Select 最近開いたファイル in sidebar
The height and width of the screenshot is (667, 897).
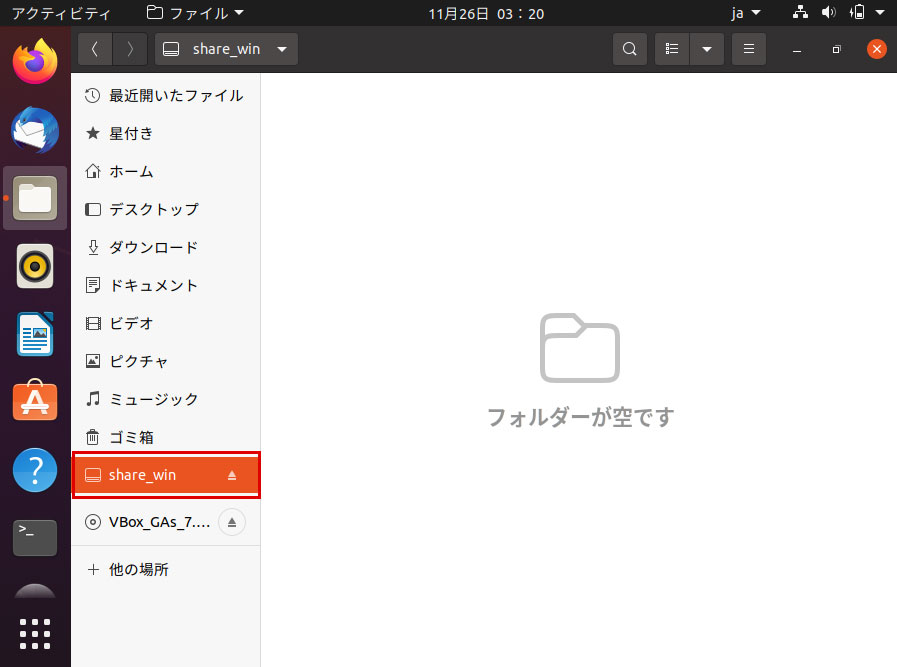pyautogui.click(x=166, y=96)
